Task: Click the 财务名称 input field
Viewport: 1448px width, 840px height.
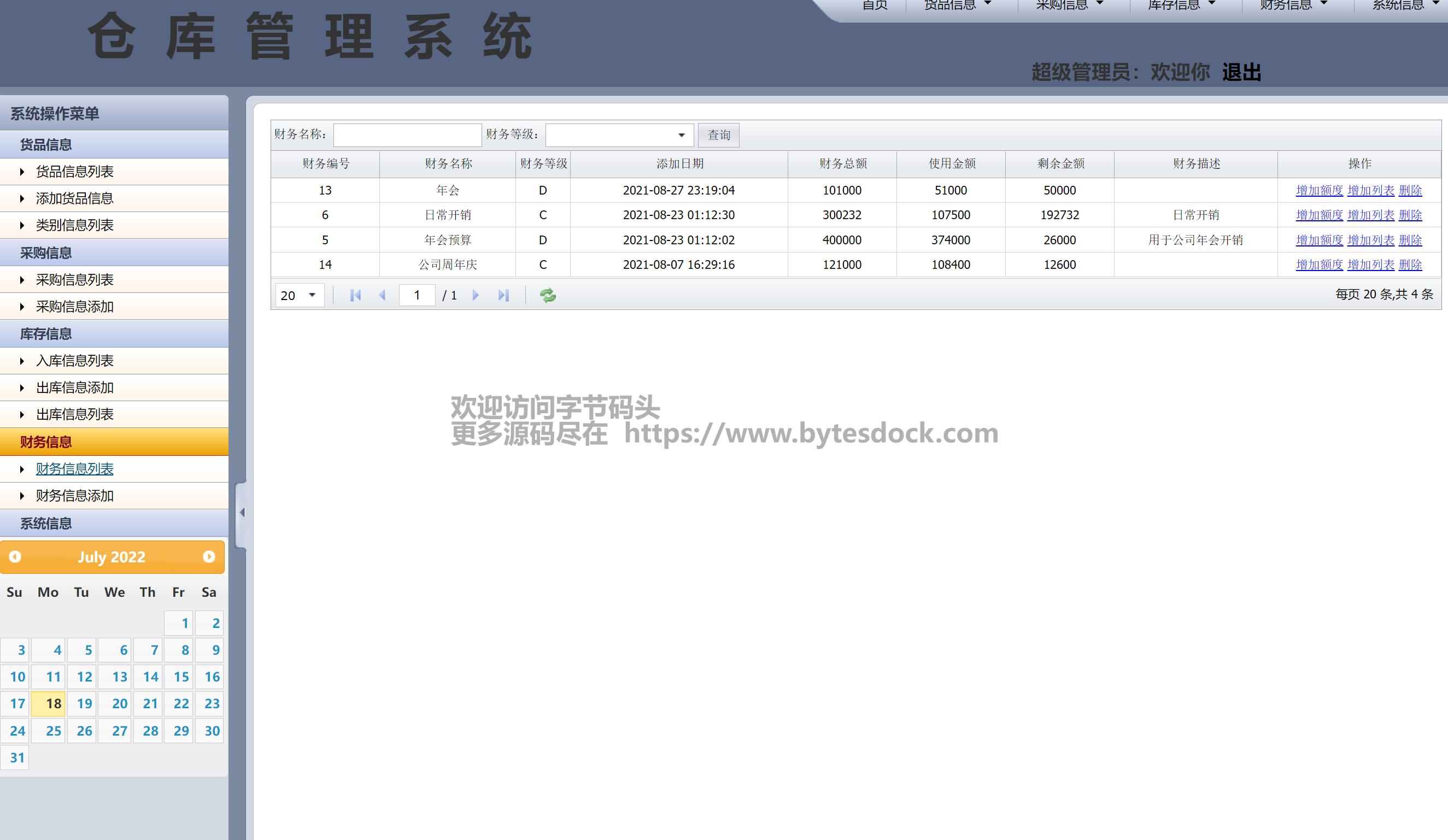Action: 407,136
